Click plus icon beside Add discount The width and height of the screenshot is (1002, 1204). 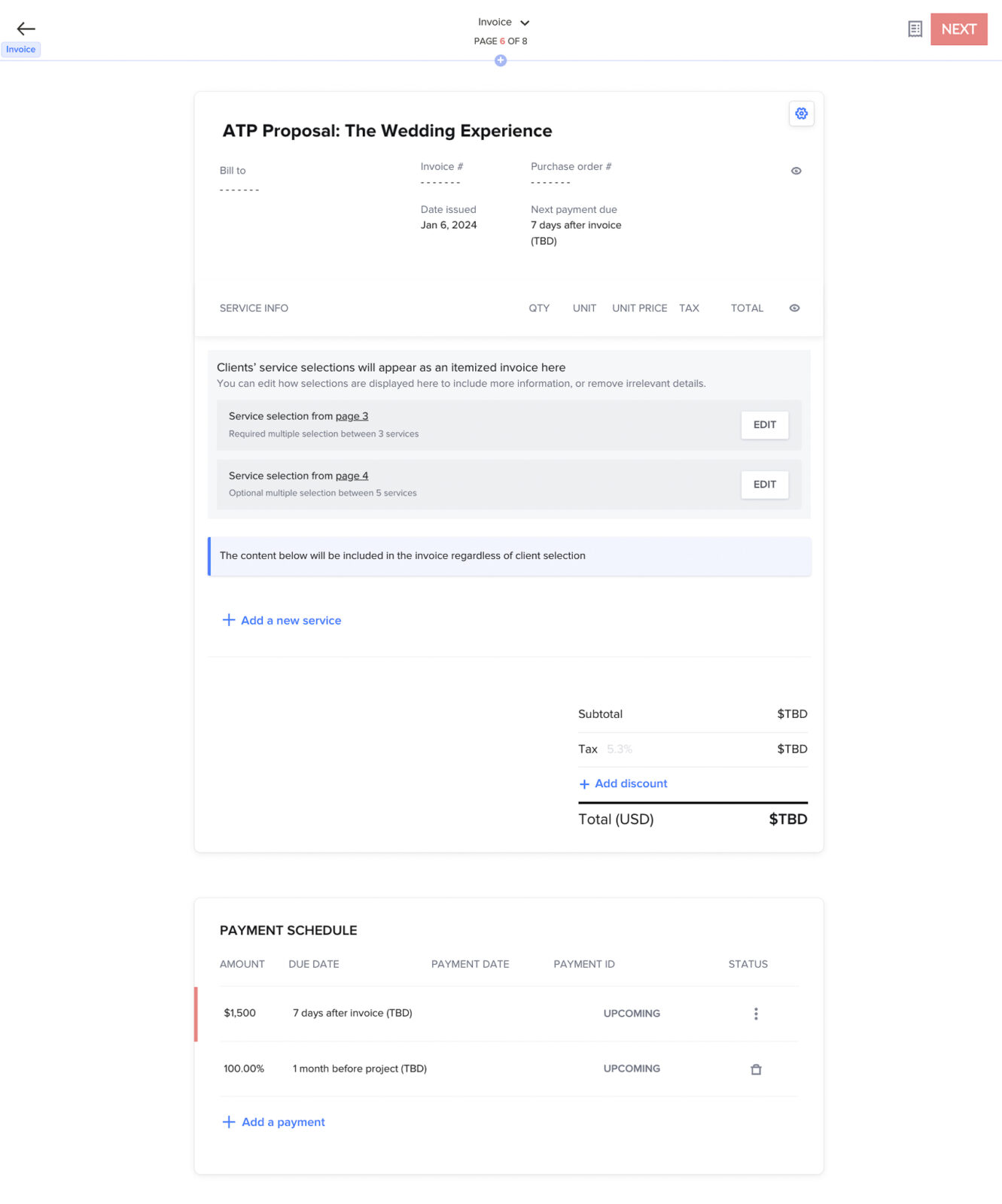point(584,784)
